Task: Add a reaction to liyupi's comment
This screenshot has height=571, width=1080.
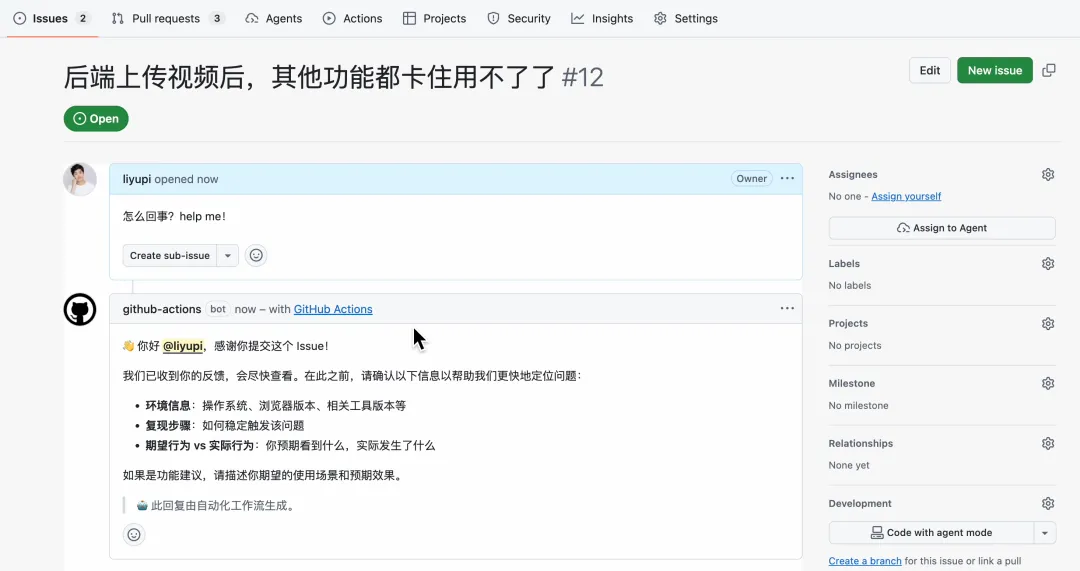Action: [256, 256]
